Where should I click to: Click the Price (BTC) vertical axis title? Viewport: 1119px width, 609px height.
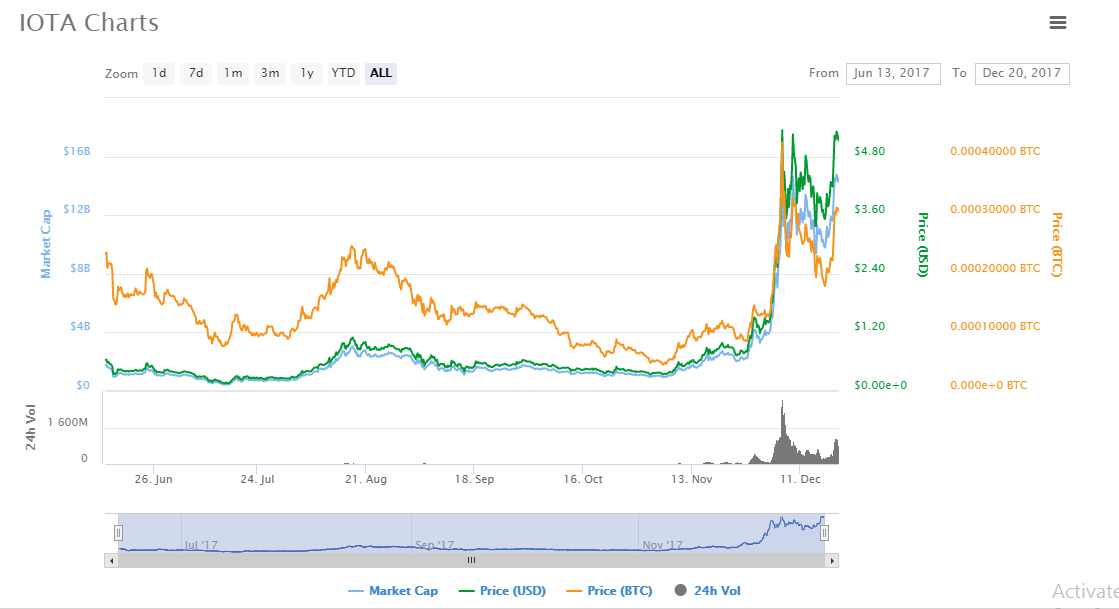(x=1057, y=244)
